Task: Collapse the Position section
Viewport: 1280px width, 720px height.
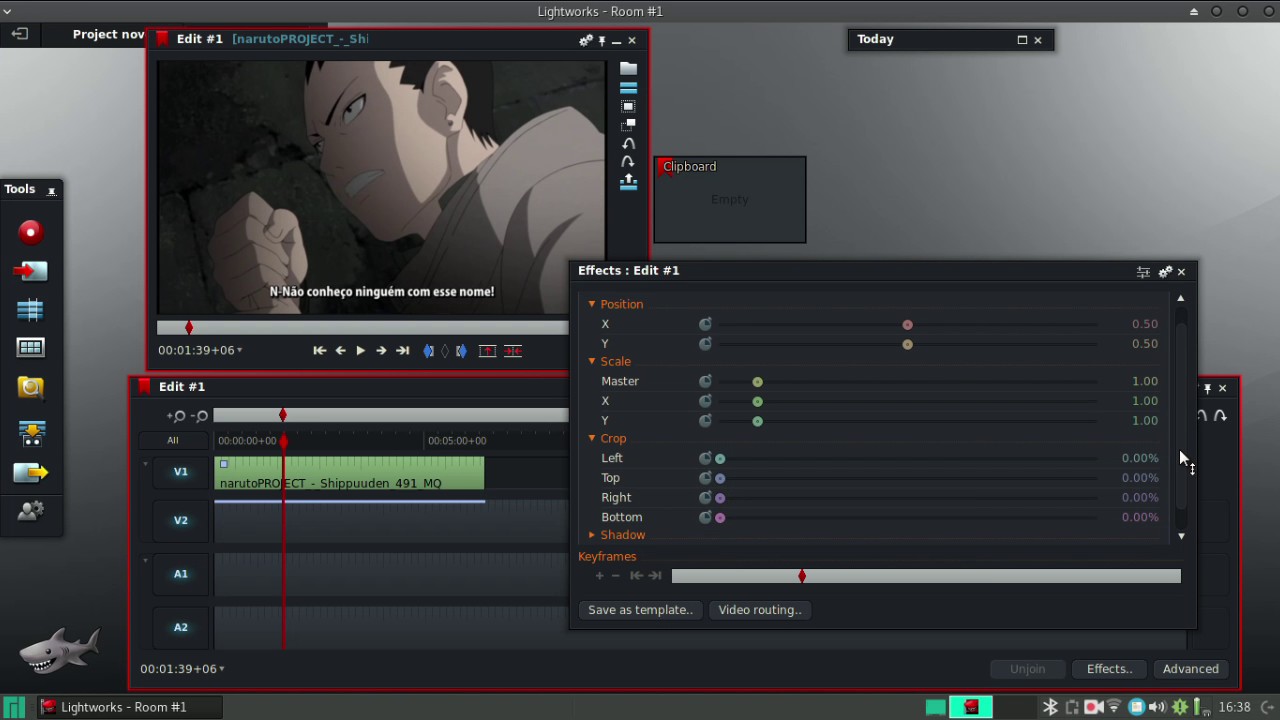Action: tap(592, 304)
